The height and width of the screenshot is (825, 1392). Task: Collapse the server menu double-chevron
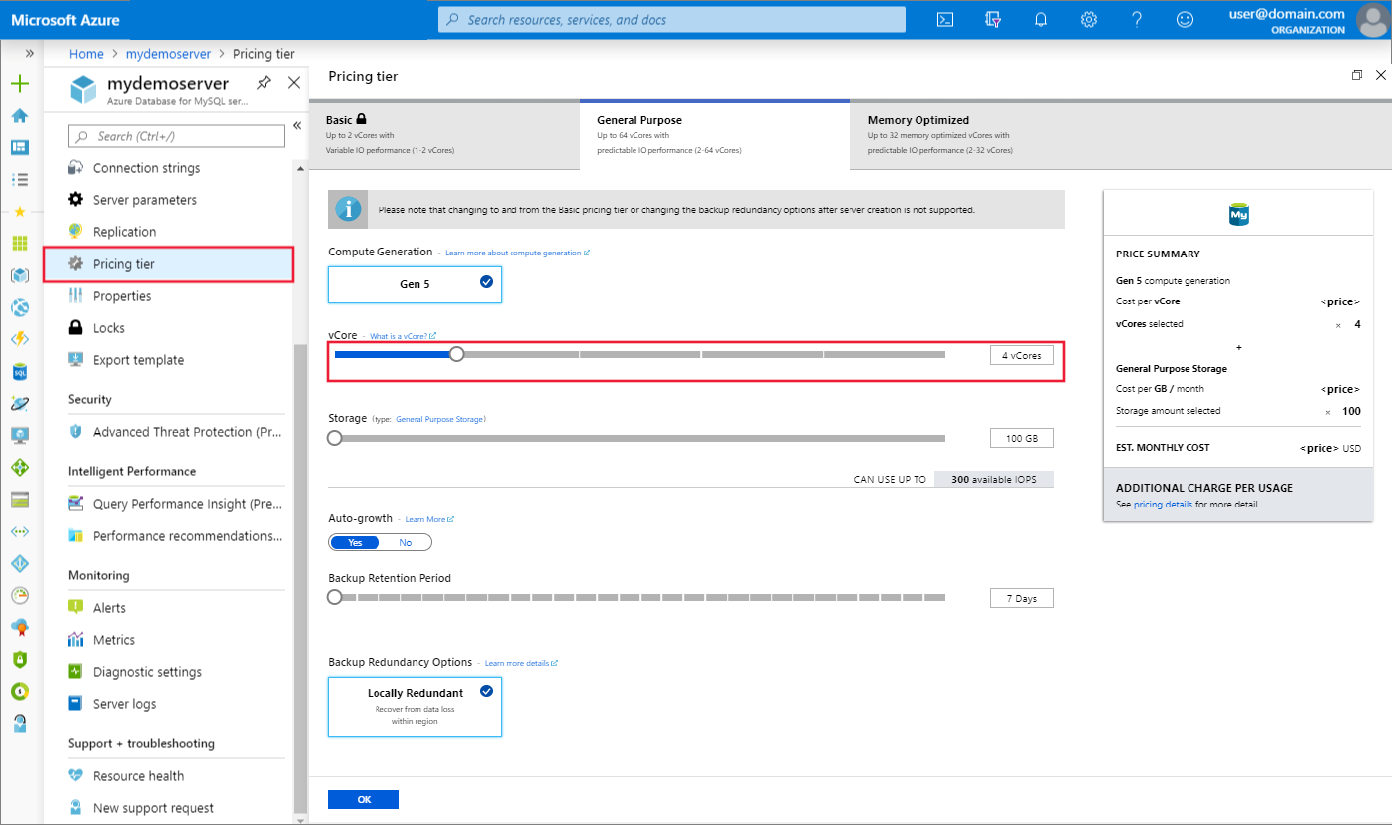(x=297, y=126)
